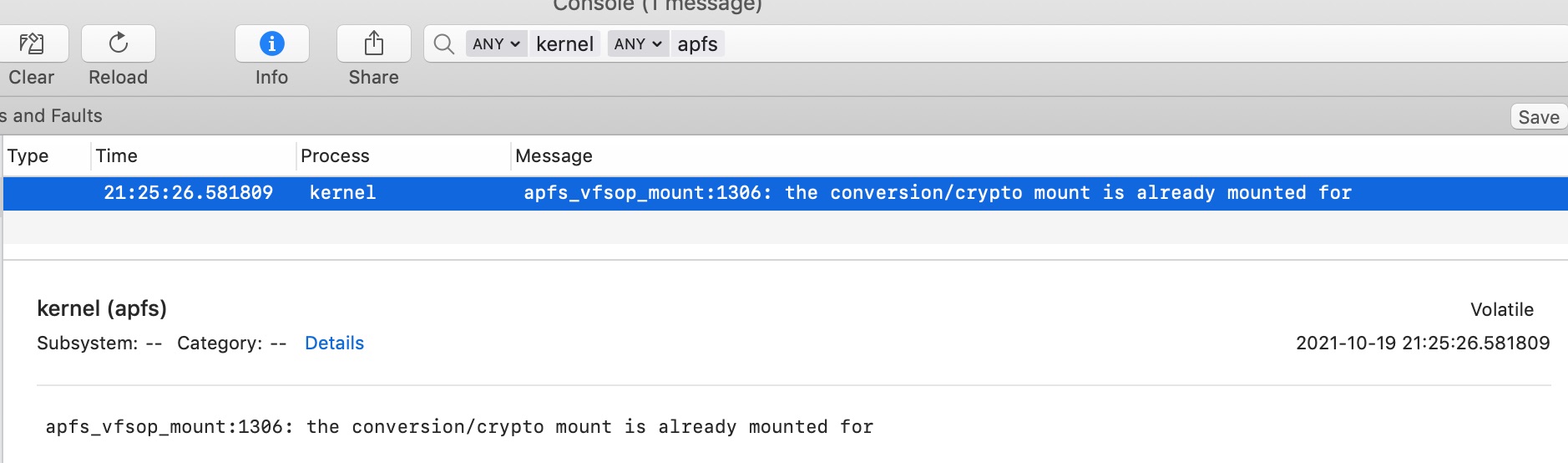Screen dimensions: 1568x463
Task: Open the Share icon menu
Action: click(x=374, y=43)
